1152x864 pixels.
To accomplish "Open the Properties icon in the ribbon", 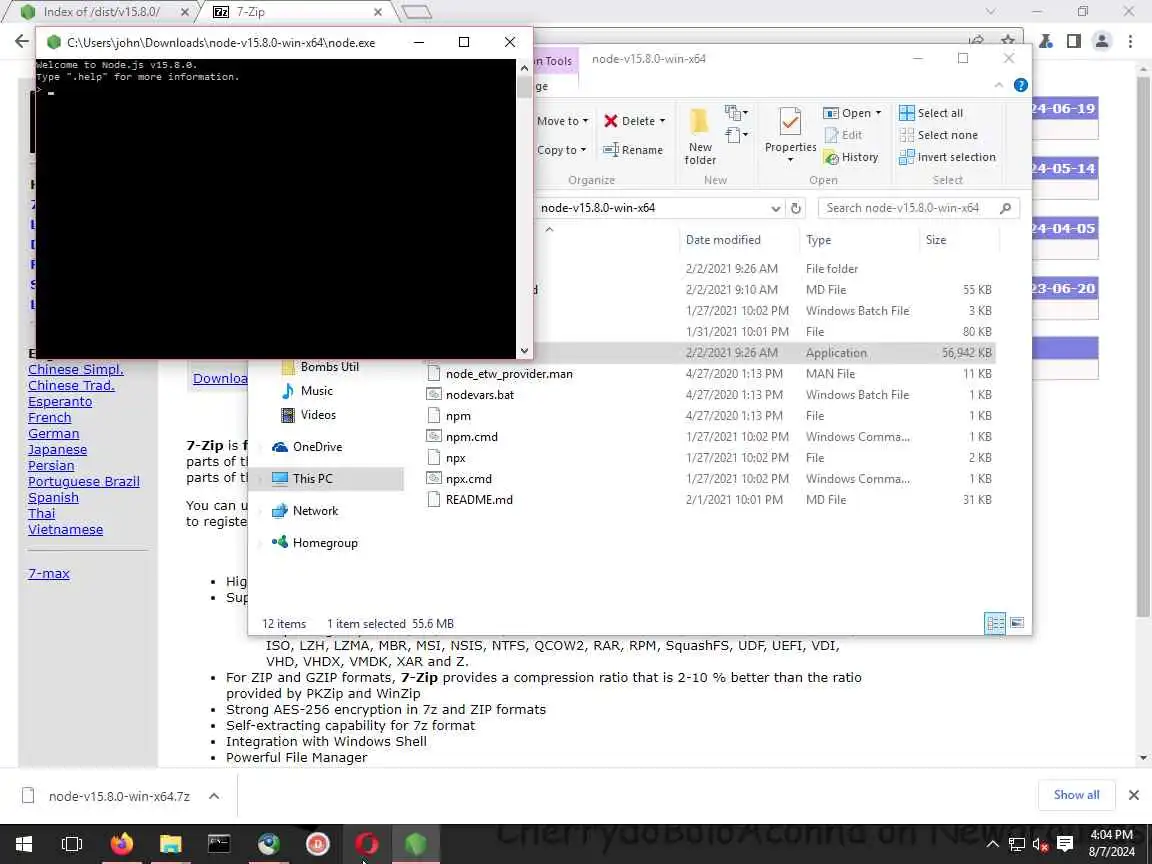I will coord(790,121).
